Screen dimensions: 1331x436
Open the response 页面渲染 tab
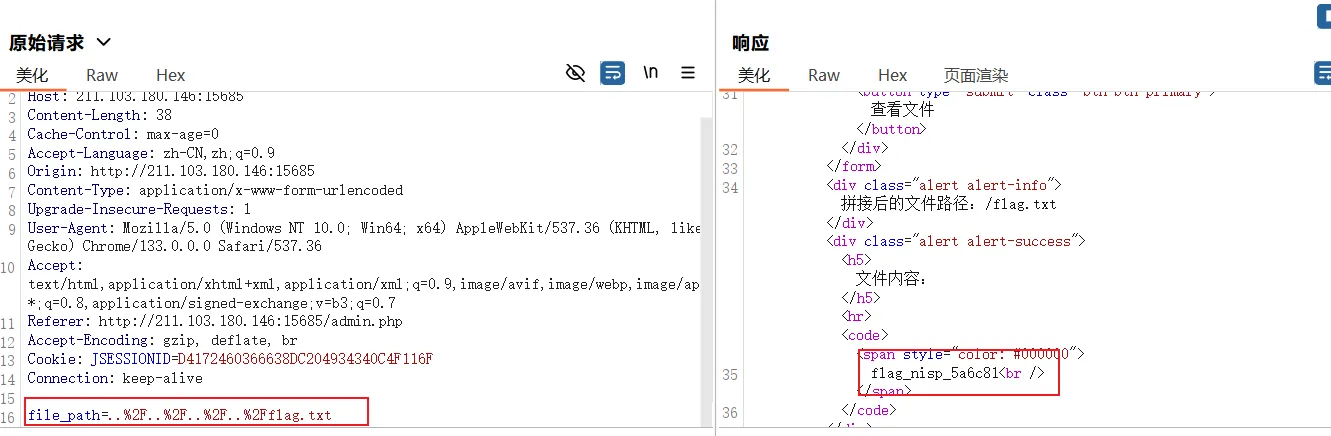coord(975,75)
